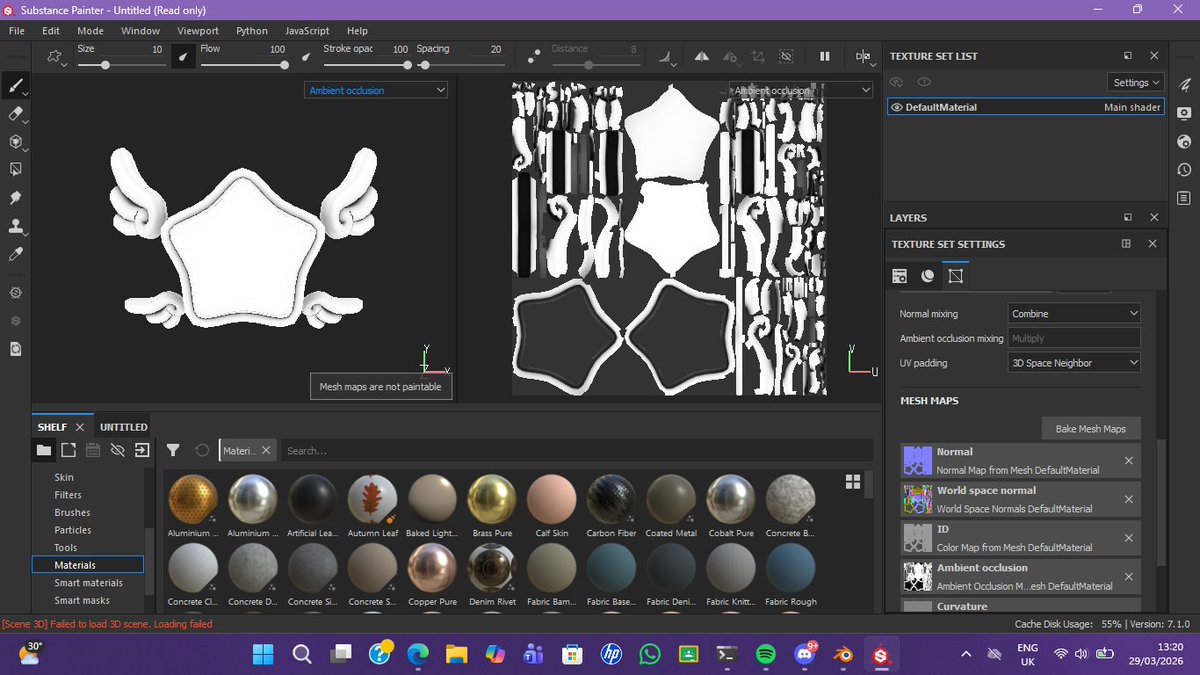Select the Clone stamp tool

15,227
